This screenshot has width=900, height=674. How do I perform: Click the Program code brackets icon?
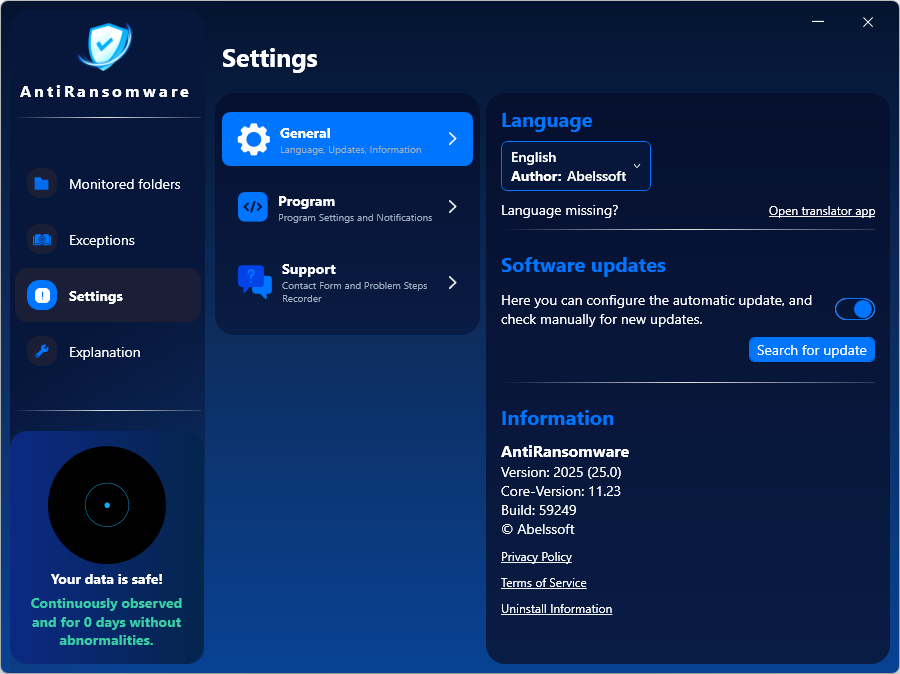click(253, 207)
